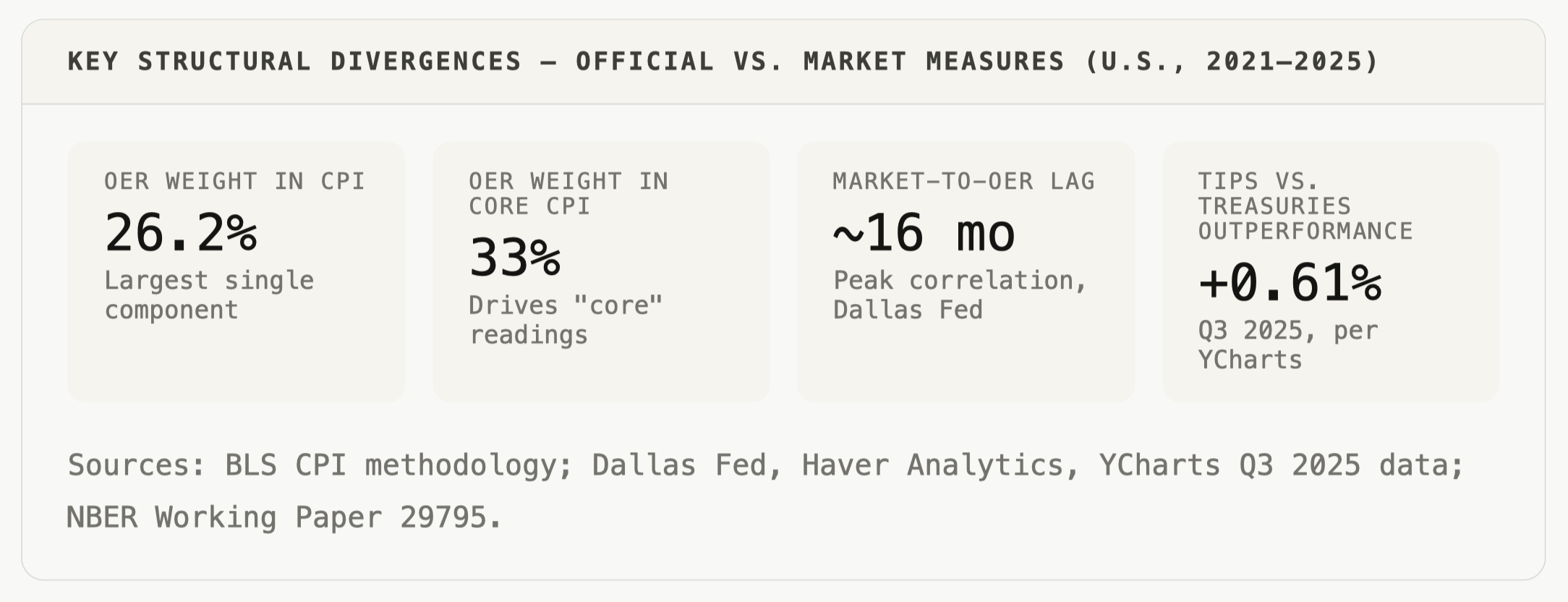This screenshot has width=1568, height=602.
Task: Click the 'Q3 2025, per YCharts' caption
Action: pyautogui.click(x=1288, y=345)
